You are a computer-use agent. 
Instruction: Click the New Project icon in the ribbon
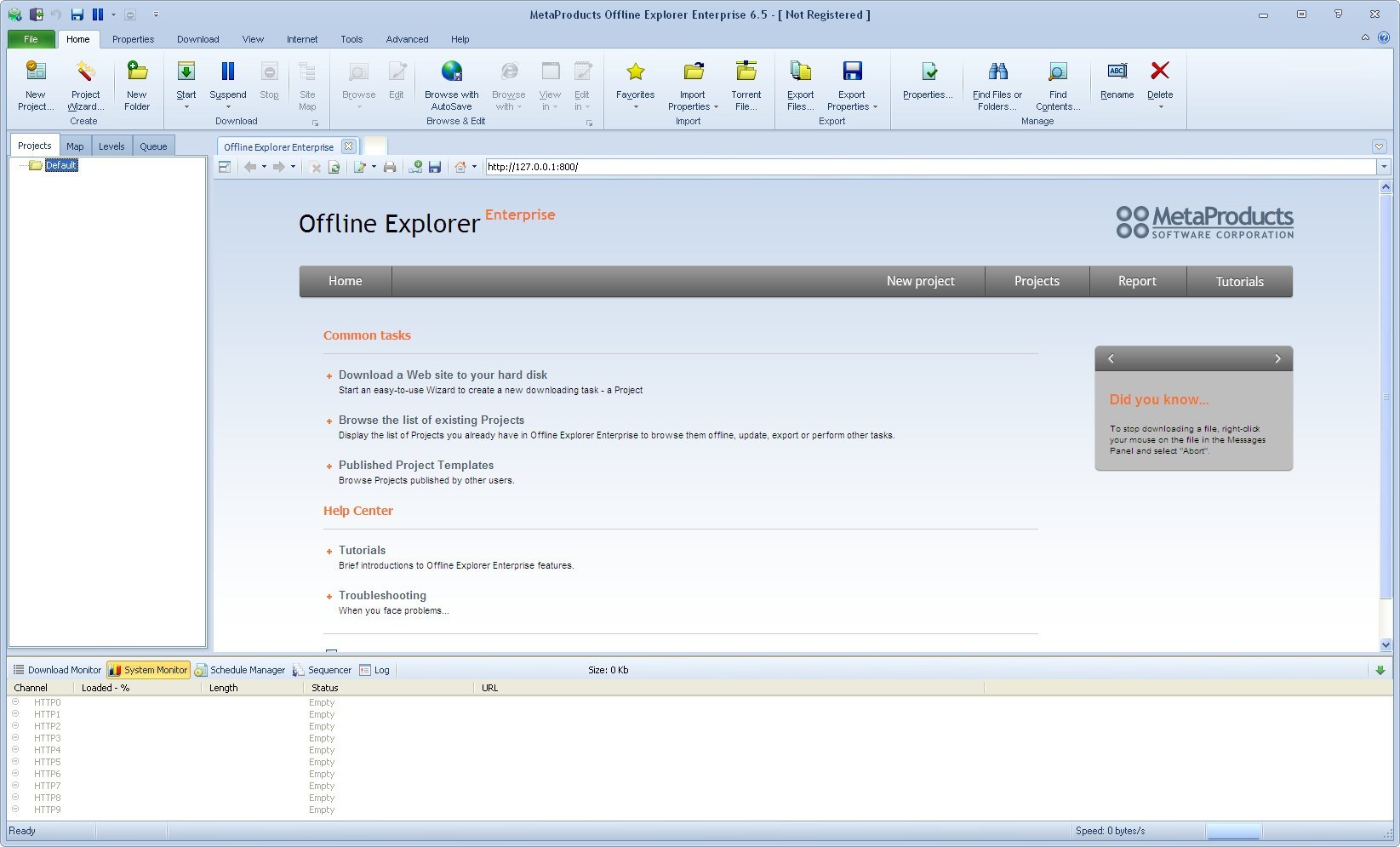tap(35, 72)
